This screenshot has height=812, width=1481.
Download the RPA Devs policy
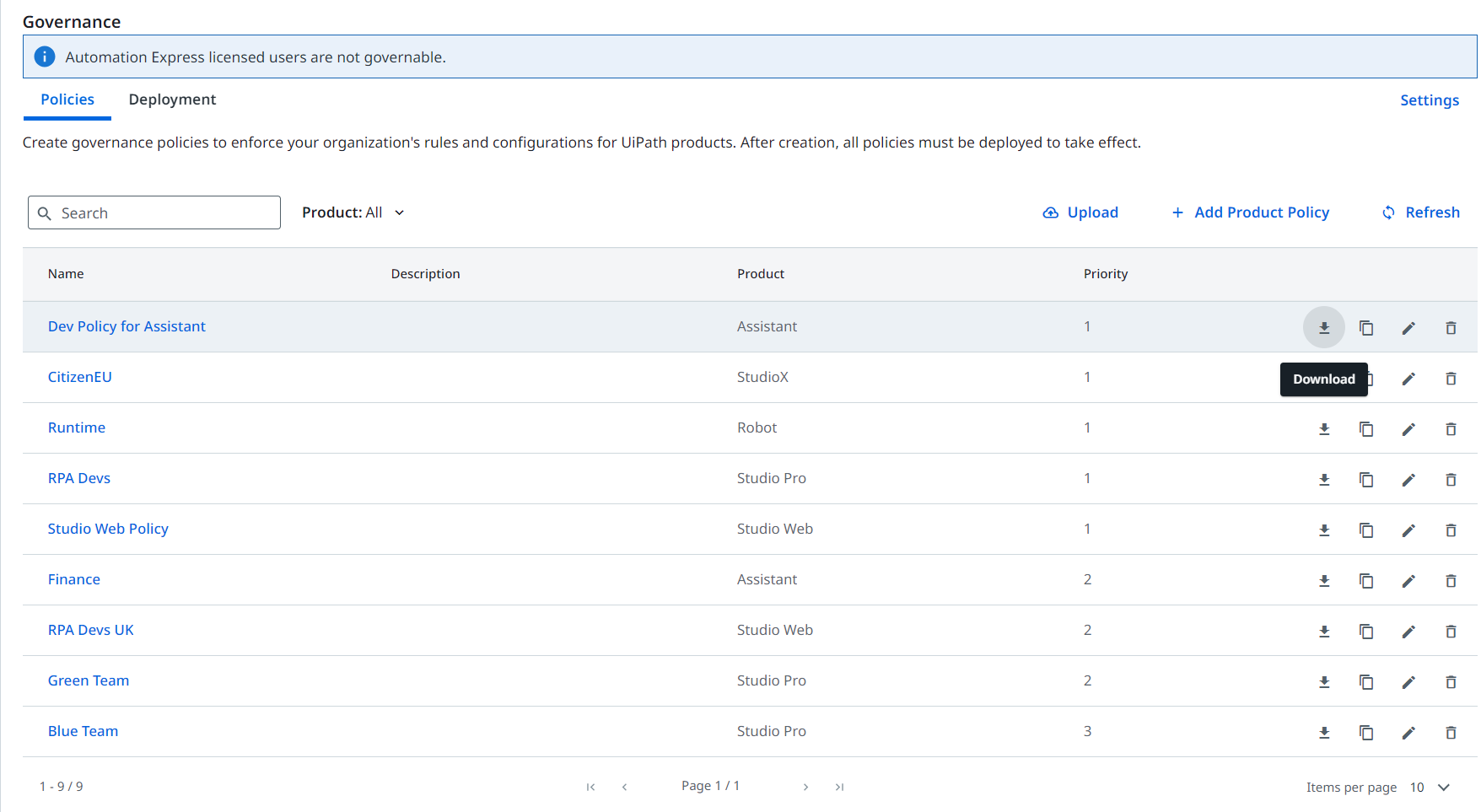coord(1324,479)
